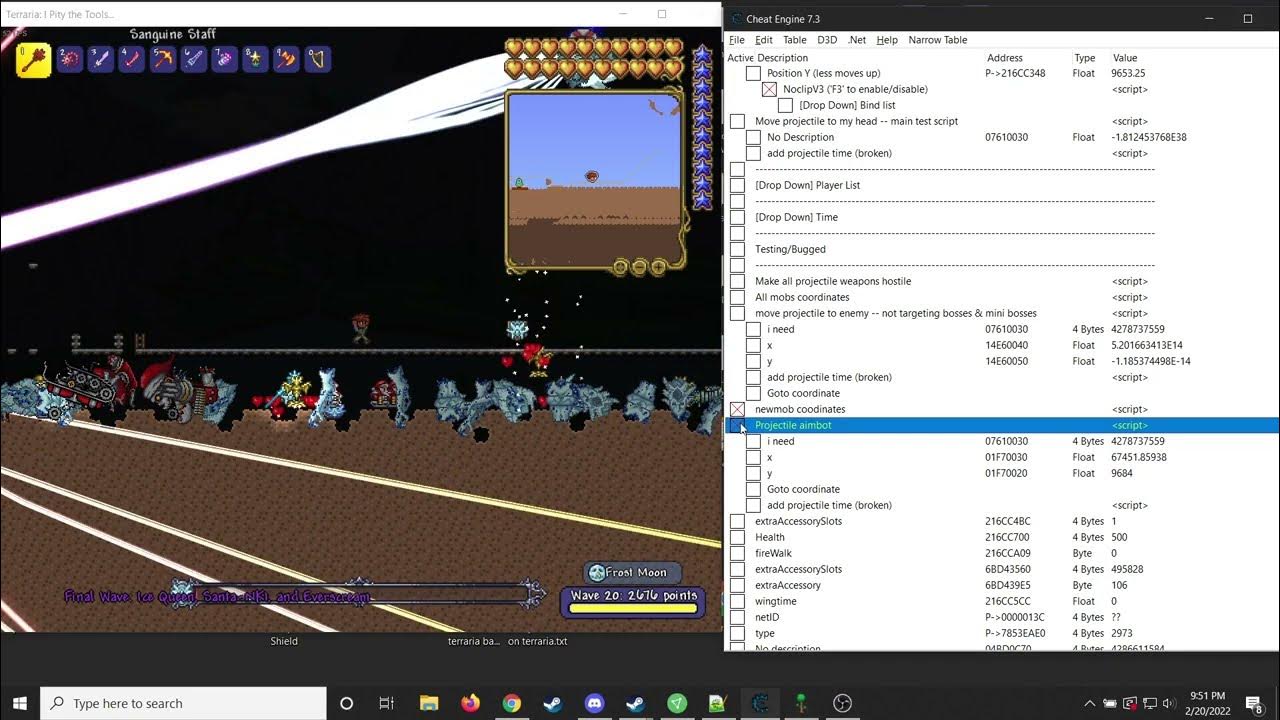Select the harp in hotbar slot 0

317,59
